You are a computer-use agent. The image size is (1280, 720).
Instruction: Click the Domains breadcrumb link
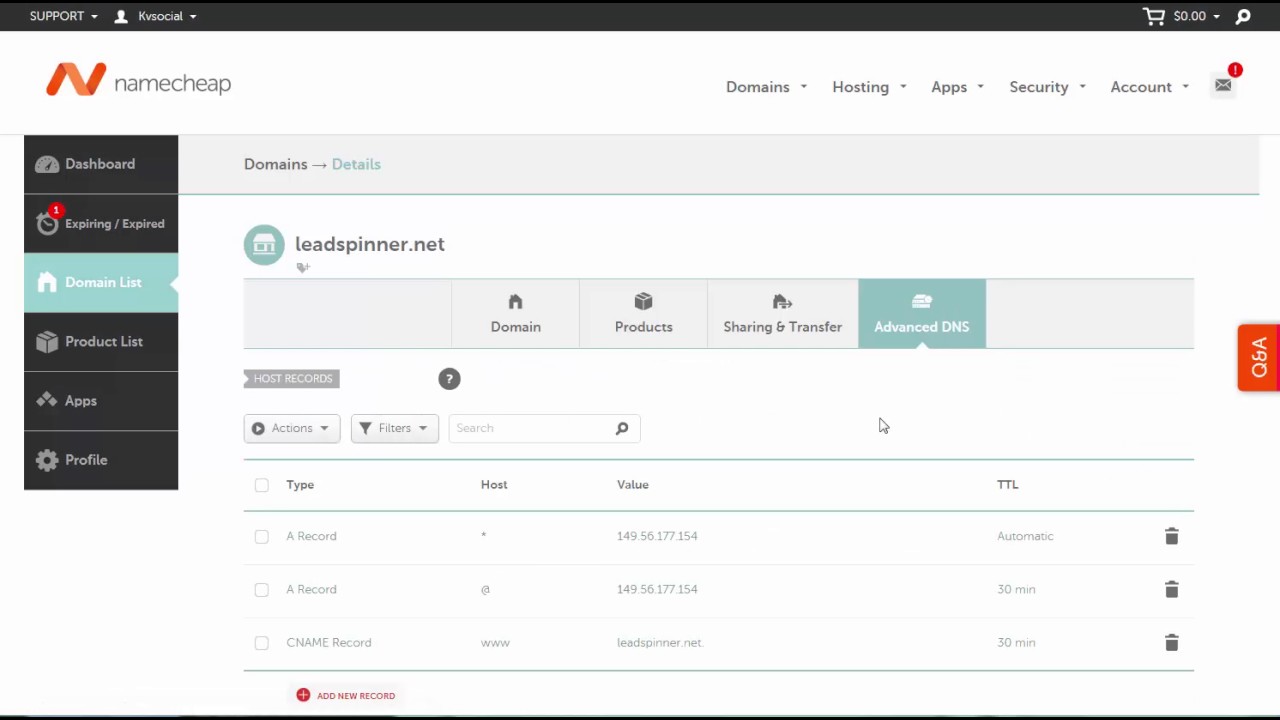[275, 164]
